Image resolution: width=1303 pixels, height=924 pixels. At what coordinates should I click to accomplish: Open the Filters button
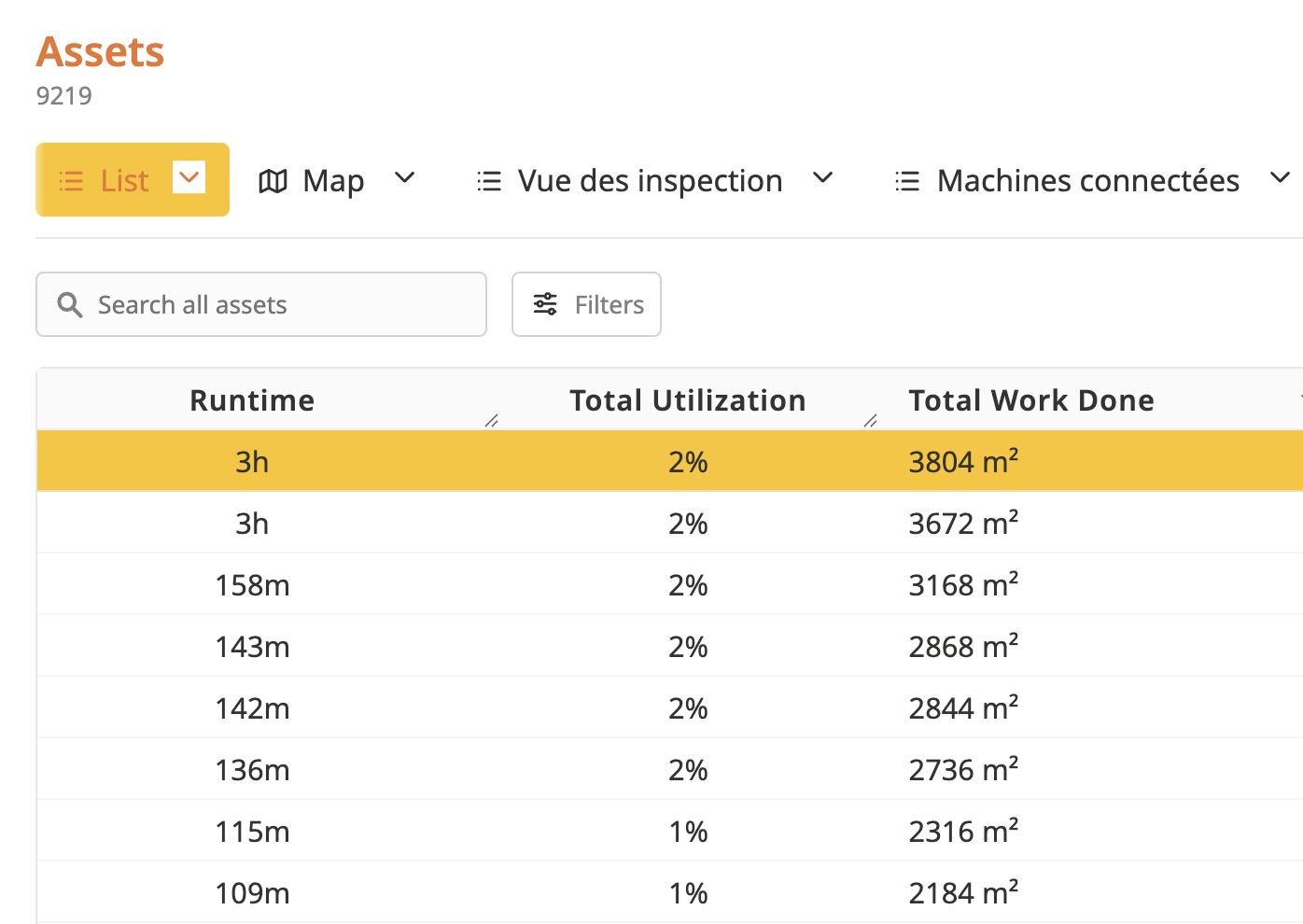point(586,304)
